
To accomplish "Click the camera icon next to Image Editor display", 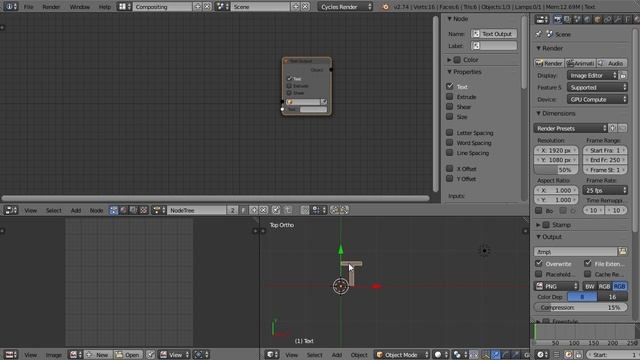I will tap(623, 76).
